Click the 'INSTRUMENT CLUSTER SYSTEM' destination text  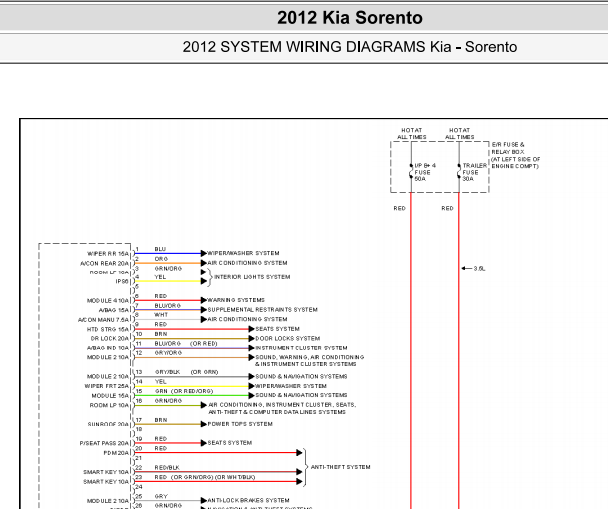point(301,348)
